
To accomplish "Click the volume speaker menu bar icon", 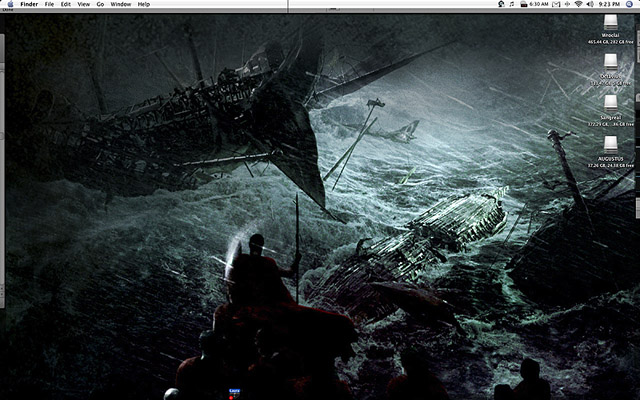I will pos(590,4).
